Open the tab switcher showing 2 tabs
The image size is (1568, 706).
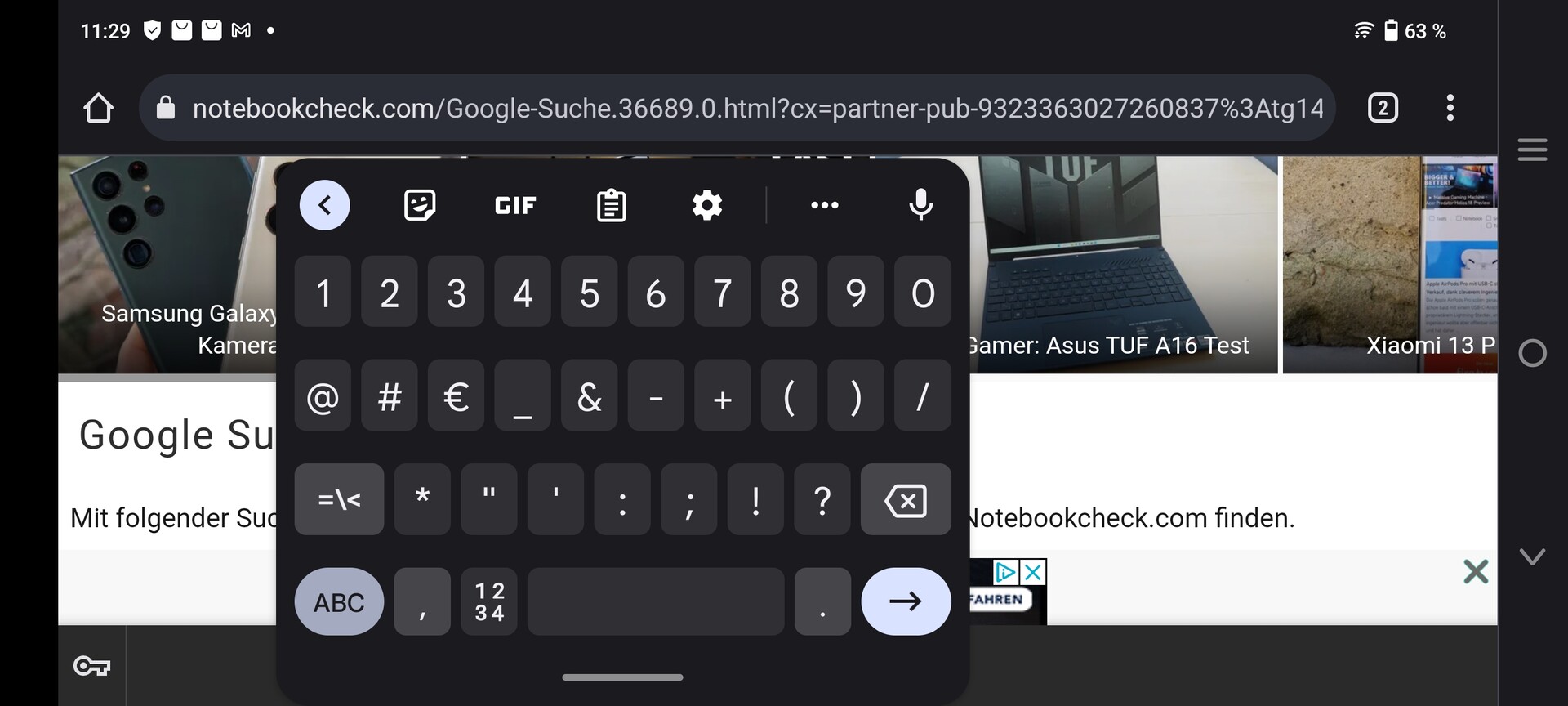pyautogui.click(x=1383, y=108)
